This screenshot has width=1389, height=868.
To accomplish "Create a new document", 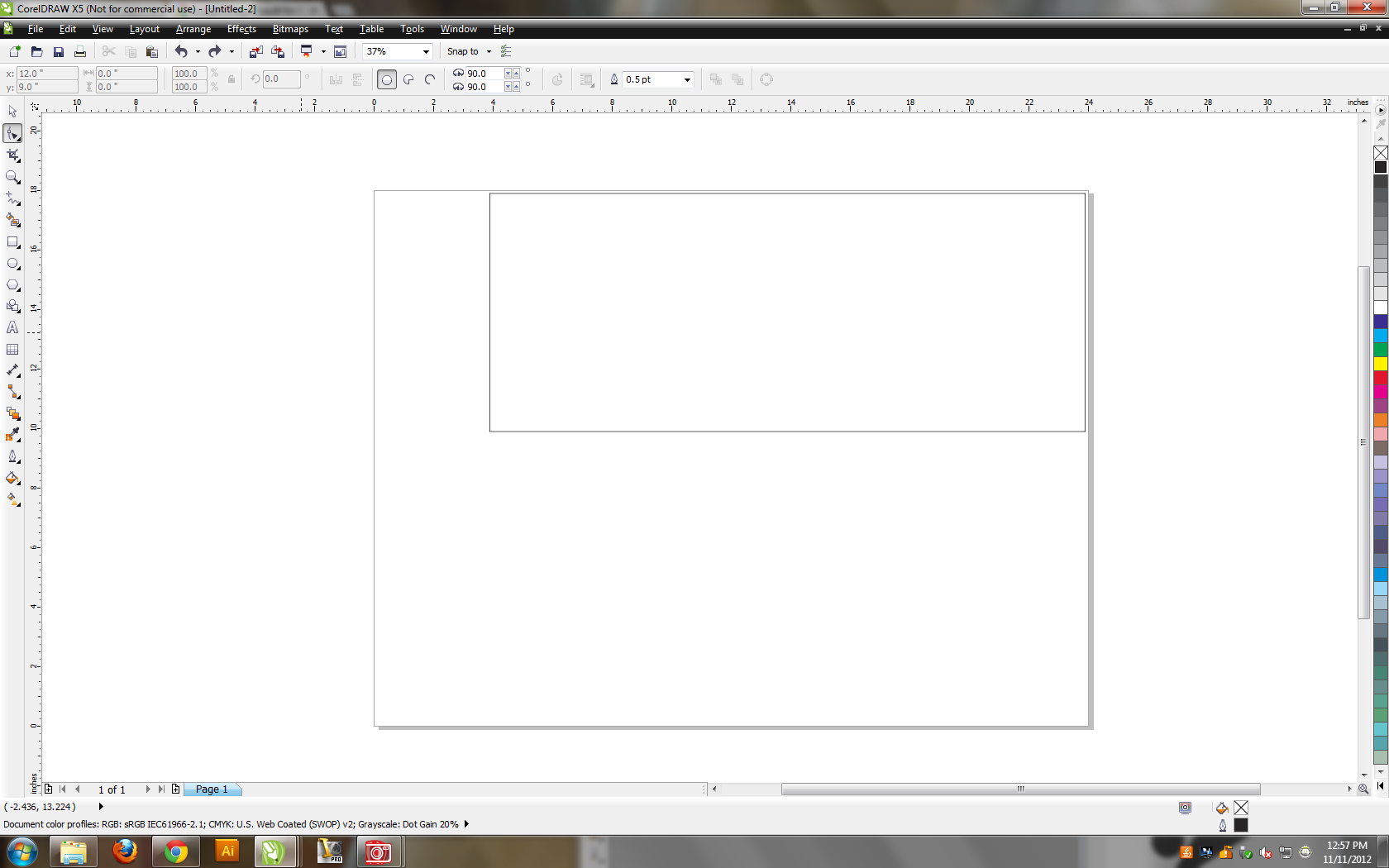I will (14, 51).
